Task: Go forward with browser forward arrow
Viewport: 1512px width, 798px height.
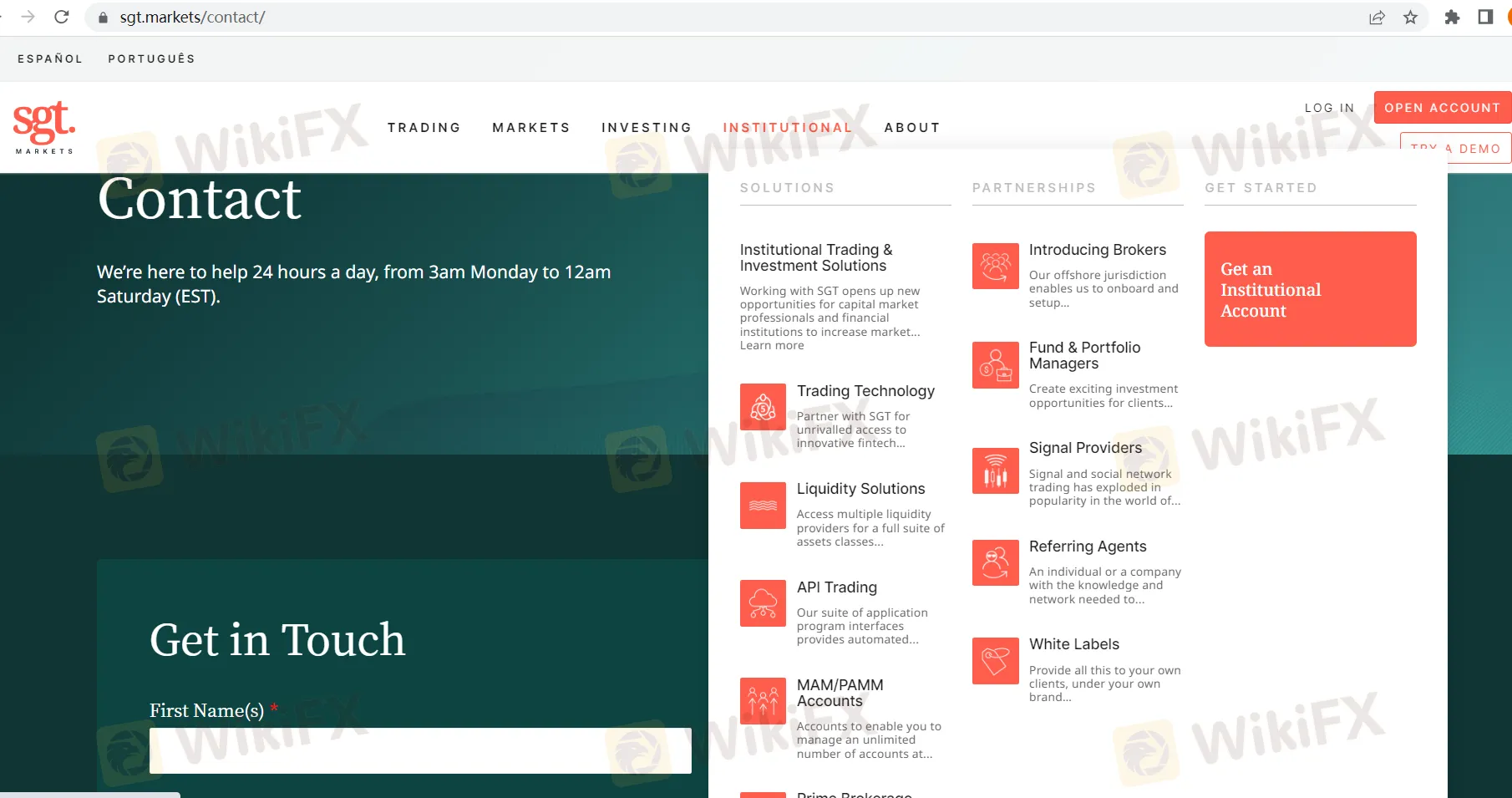Action: click(28, 17)
